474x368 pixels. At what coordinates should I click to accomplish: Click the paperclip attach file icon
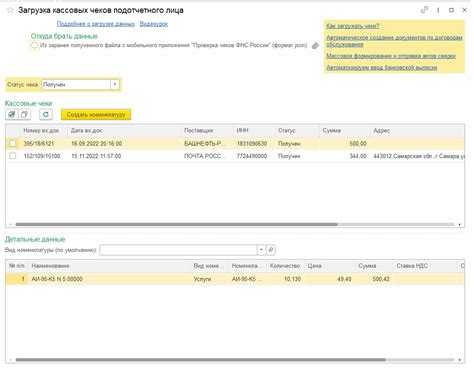pos(315,45)
